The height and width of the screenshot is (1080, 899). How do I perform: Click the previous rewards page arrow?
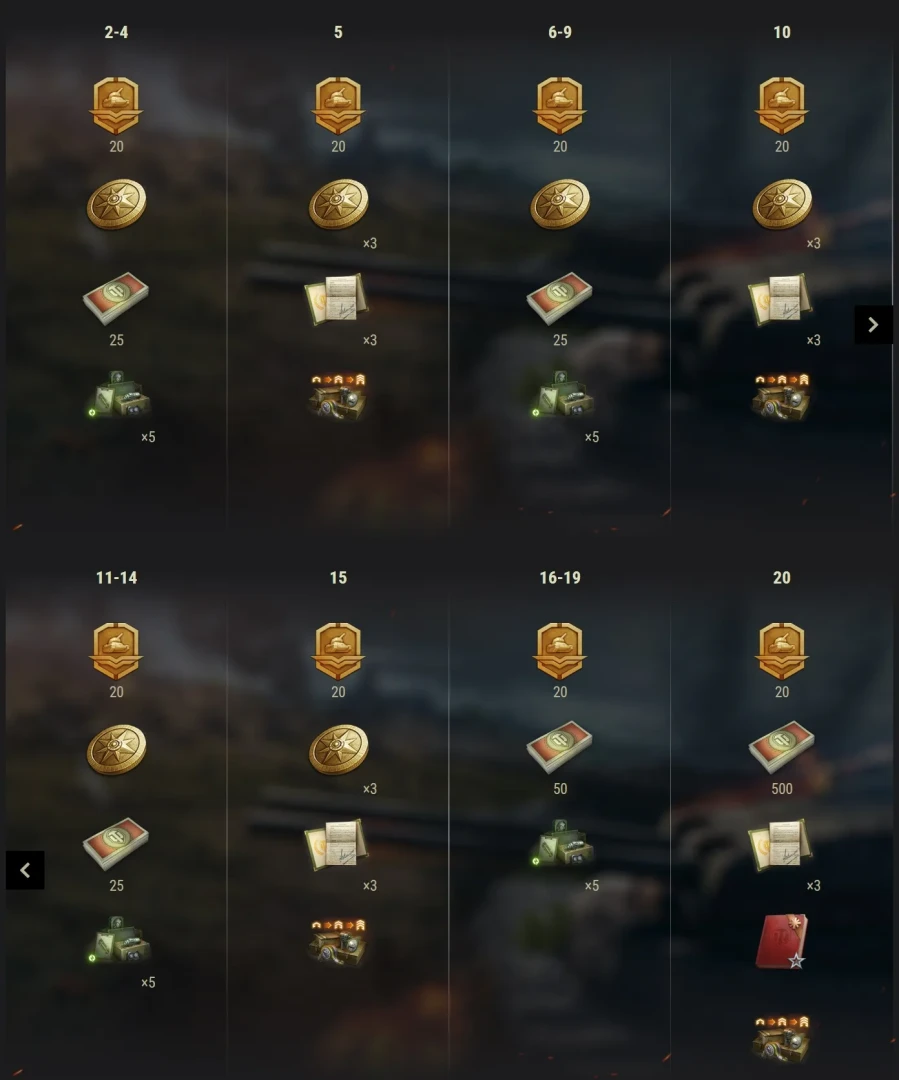pyautogui.click(x=25, y=870)
